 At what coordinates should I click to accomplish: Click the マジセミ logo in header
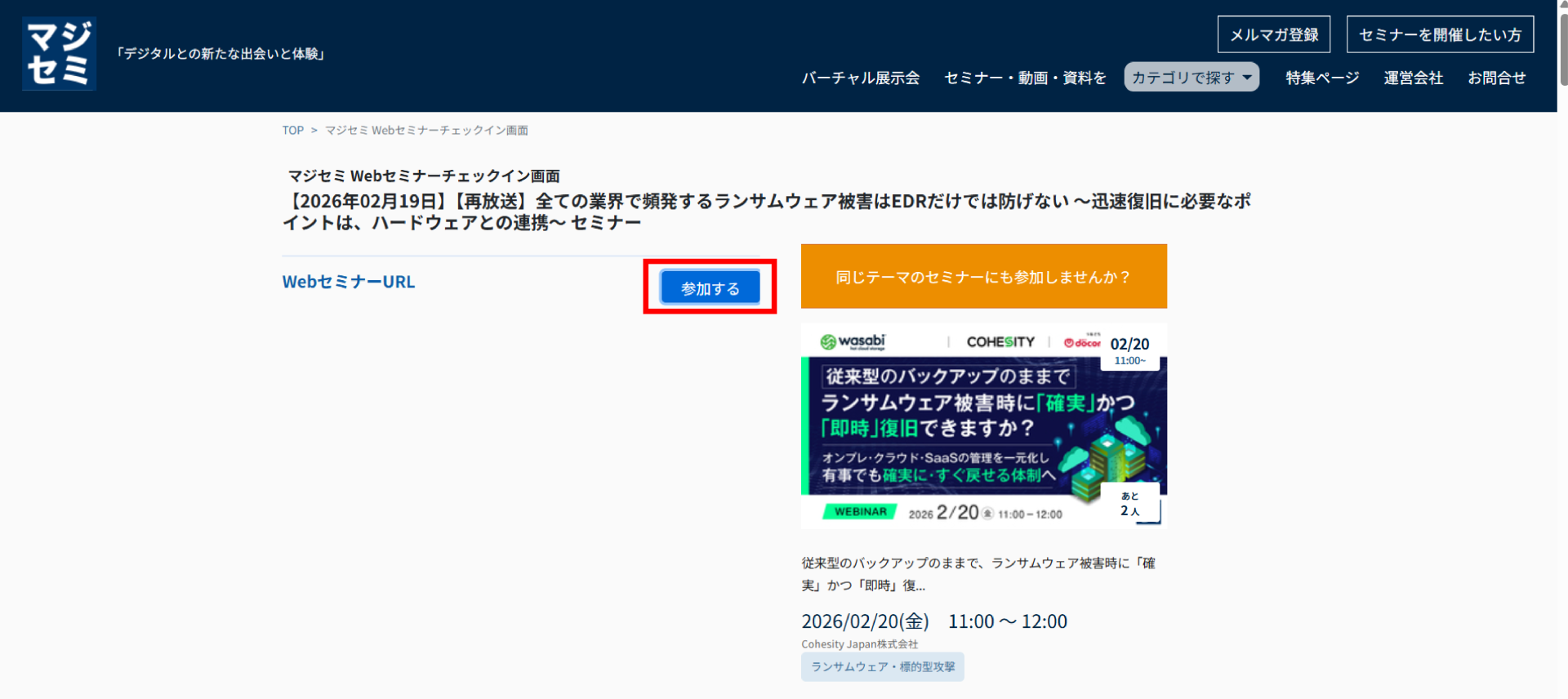tap(59, 54)
